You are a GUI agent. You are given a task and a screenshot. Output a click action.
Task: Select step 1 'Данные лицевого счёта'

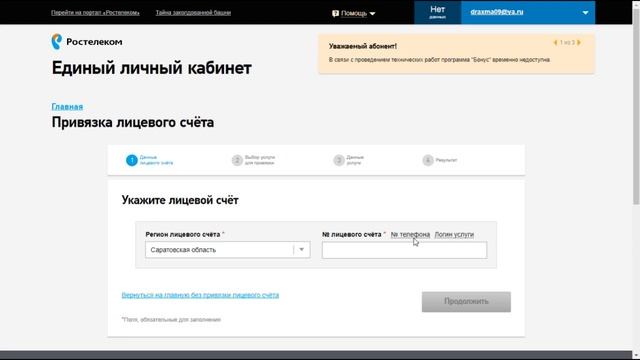pyautogui.click(x=149, y=160)
